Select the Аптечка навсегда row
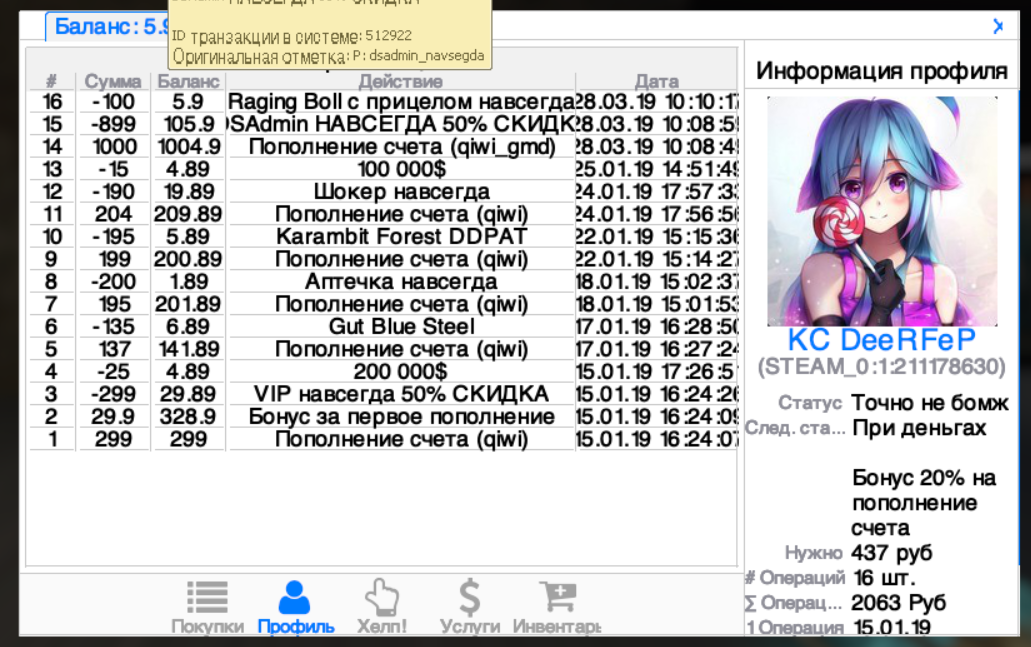 click(383, 281)
